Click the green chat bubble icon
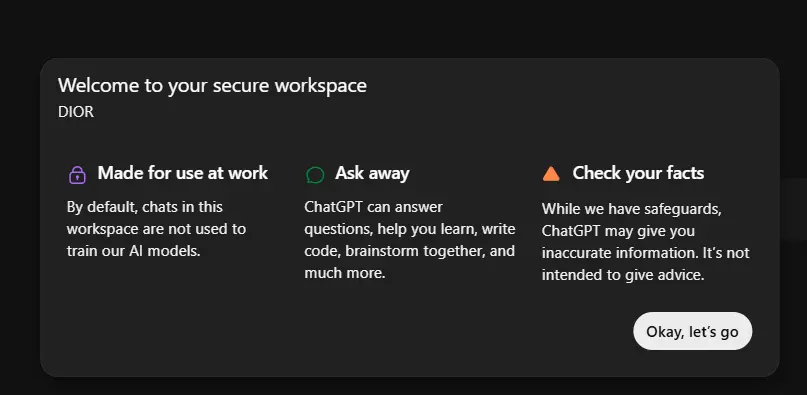 click(x=315, y=175)
